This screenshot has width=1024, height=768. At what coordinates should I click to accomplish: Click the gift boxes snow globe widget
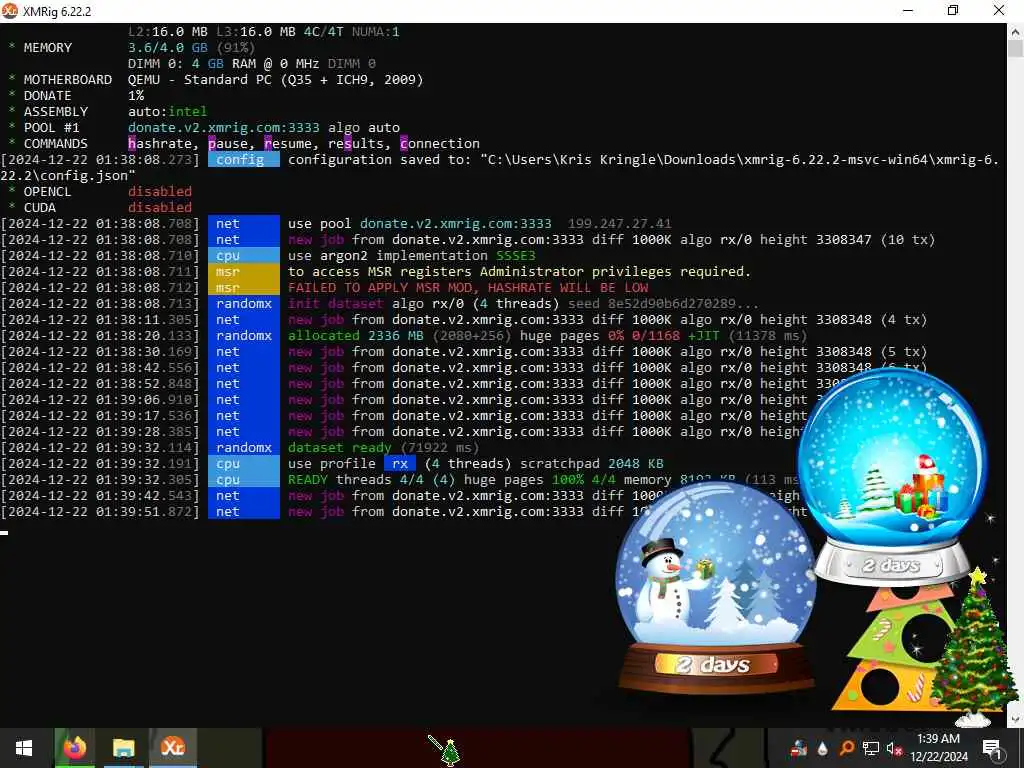click(x=892, y=477)
